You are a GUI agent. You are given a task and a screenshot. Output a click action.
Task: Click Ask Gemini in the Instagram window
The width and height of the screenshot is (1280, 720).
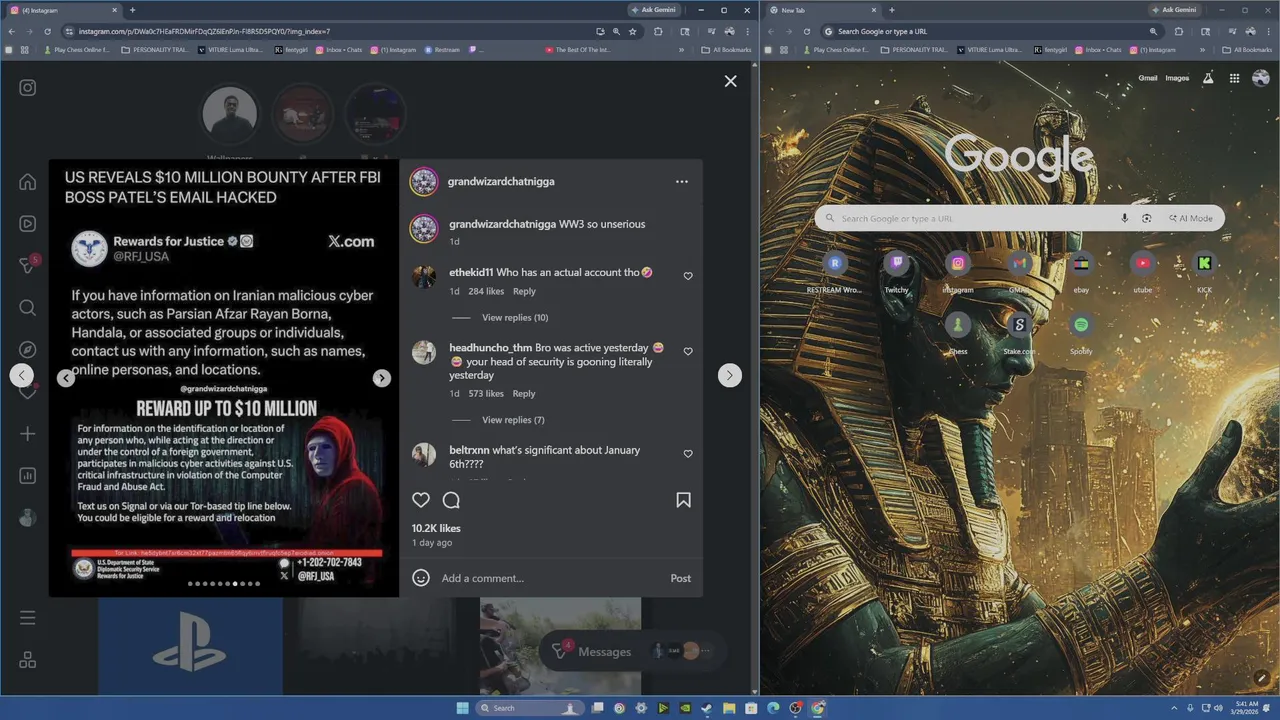click(x=652, y=10)
